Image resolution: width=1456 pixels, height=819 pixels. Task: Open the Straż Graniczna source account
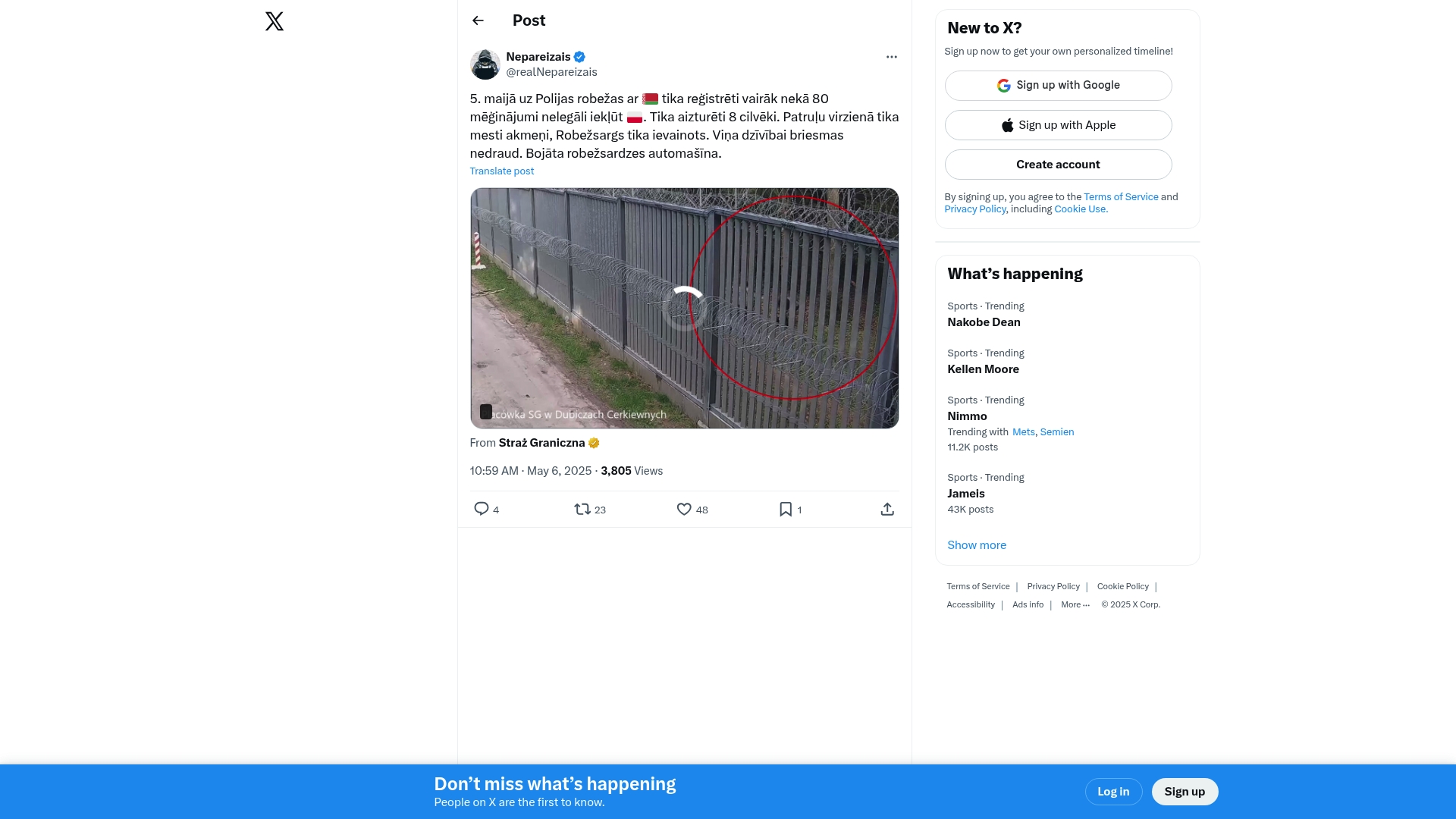(542, 443)
